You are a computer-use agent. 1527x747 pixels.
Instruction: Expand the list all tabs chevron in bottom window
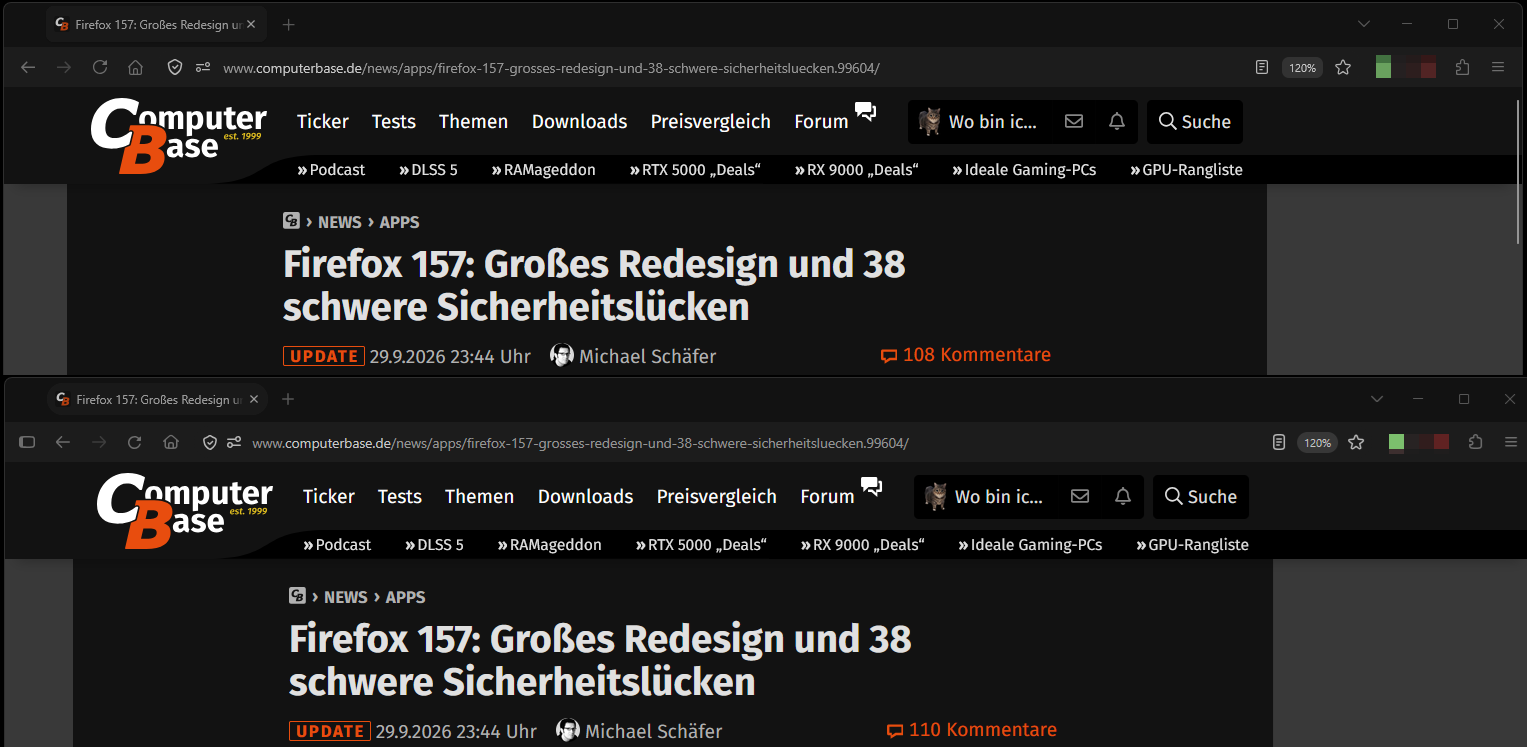[x=1377, y=399]
